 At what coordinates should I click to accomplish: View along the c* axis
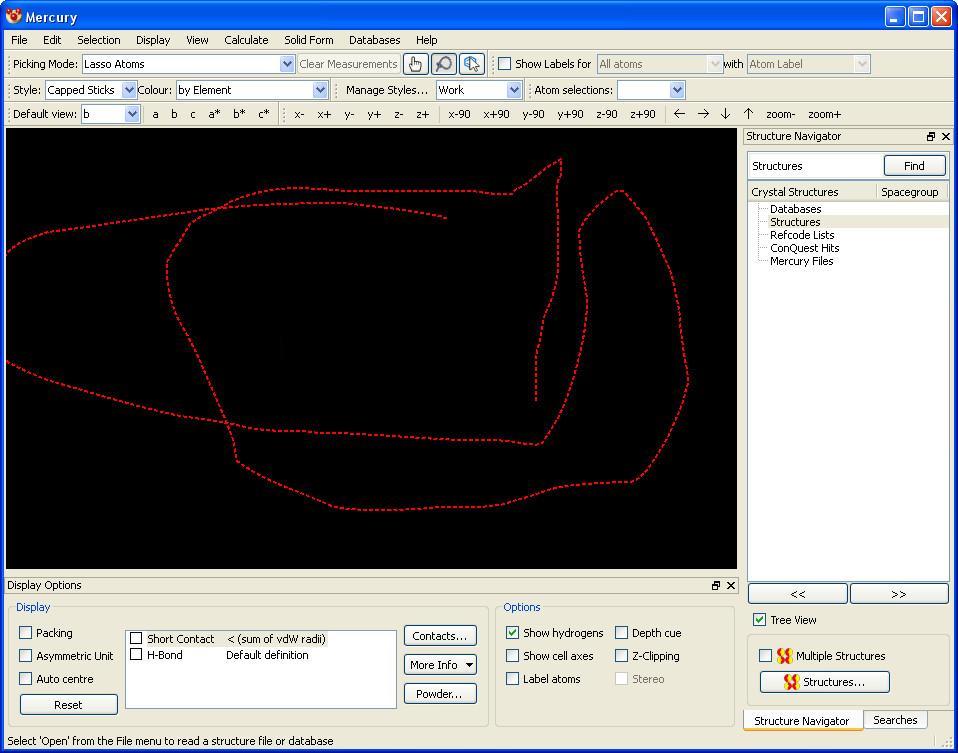pyautogui.click(x=263, y=114)
